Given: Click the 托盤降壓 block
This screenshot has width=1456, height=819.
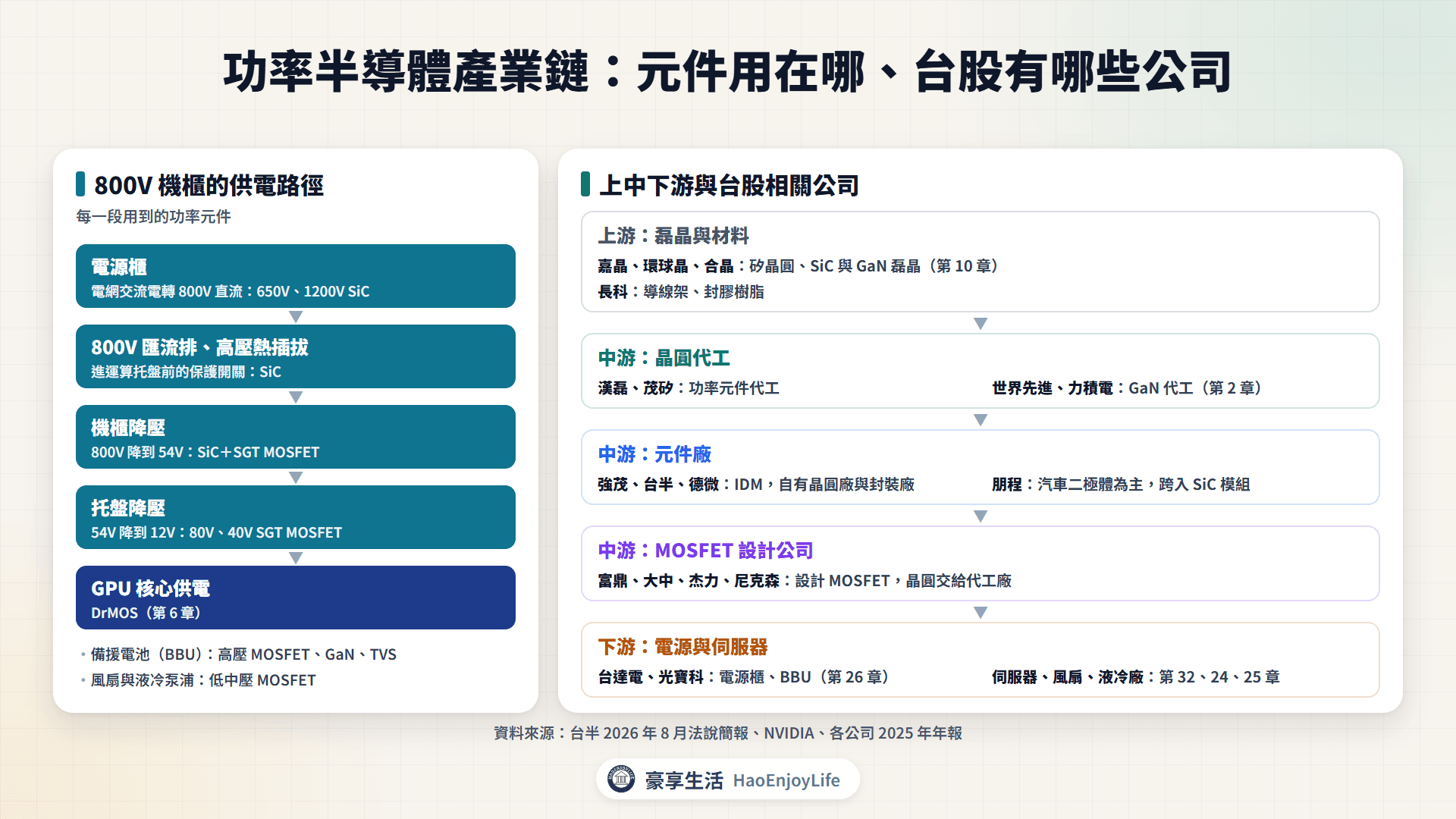Looking at the screenshot, I should (x=296, y=517).
